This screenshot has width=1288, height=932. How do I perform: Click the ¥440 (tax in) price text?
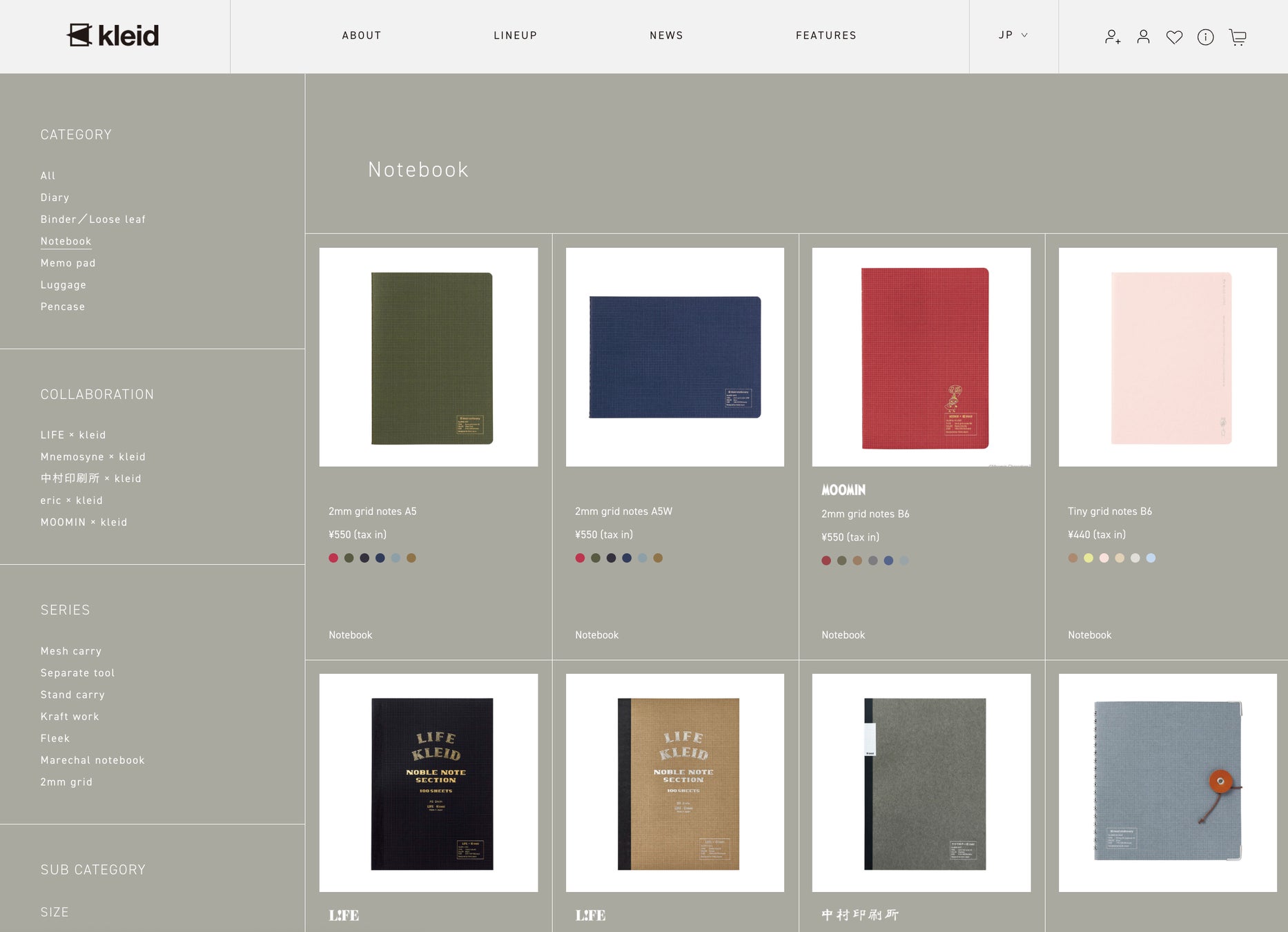pos(1097,535)
